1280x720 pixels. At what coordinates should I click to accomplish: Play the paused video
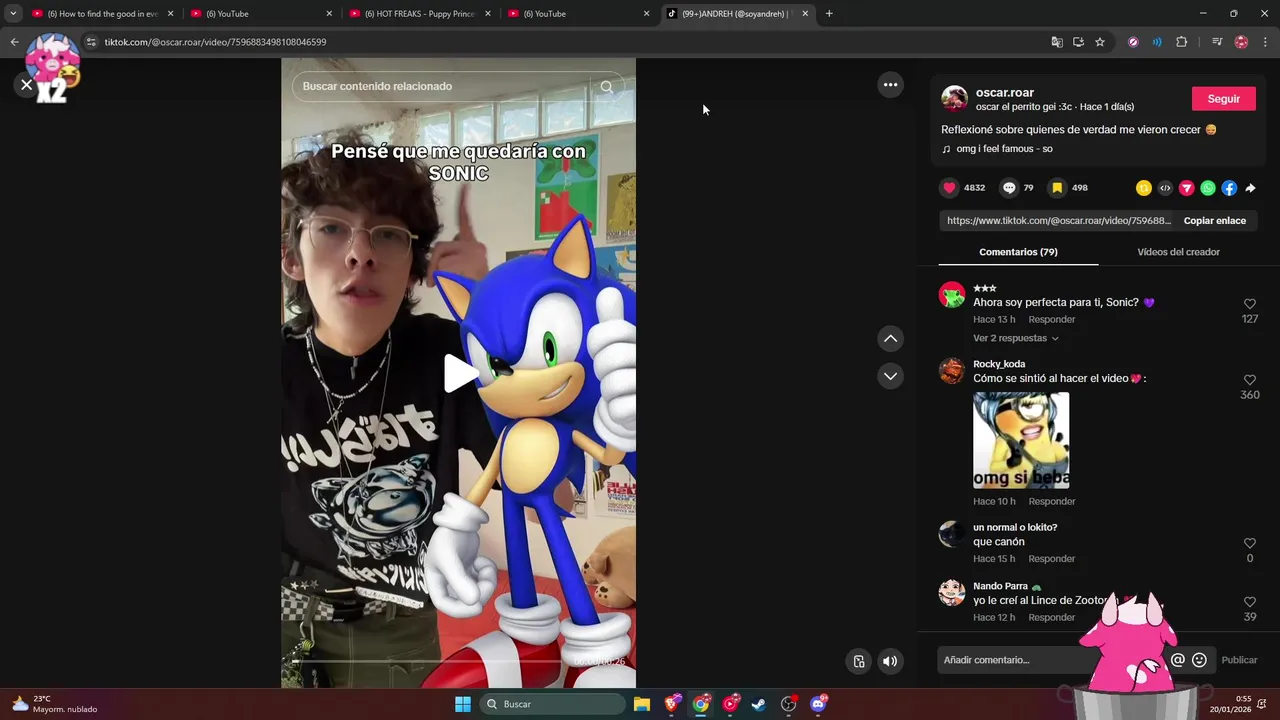[x=459, y=373]
